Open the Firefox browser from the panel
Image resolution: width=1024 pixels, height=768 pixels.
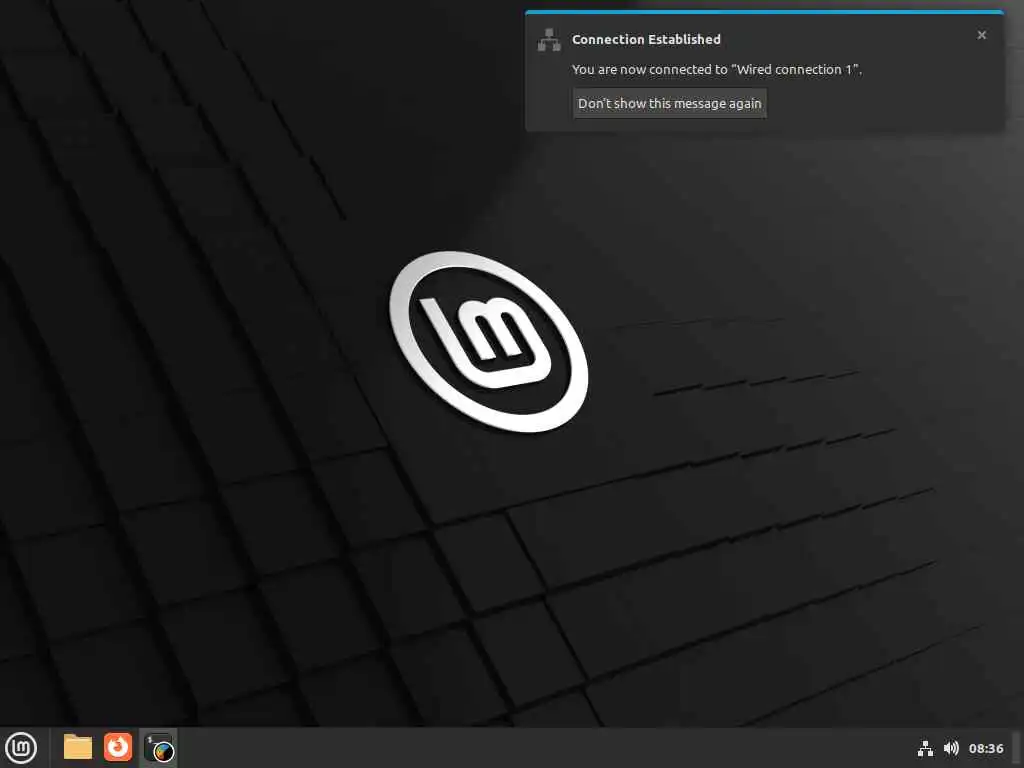pos(118,747)
